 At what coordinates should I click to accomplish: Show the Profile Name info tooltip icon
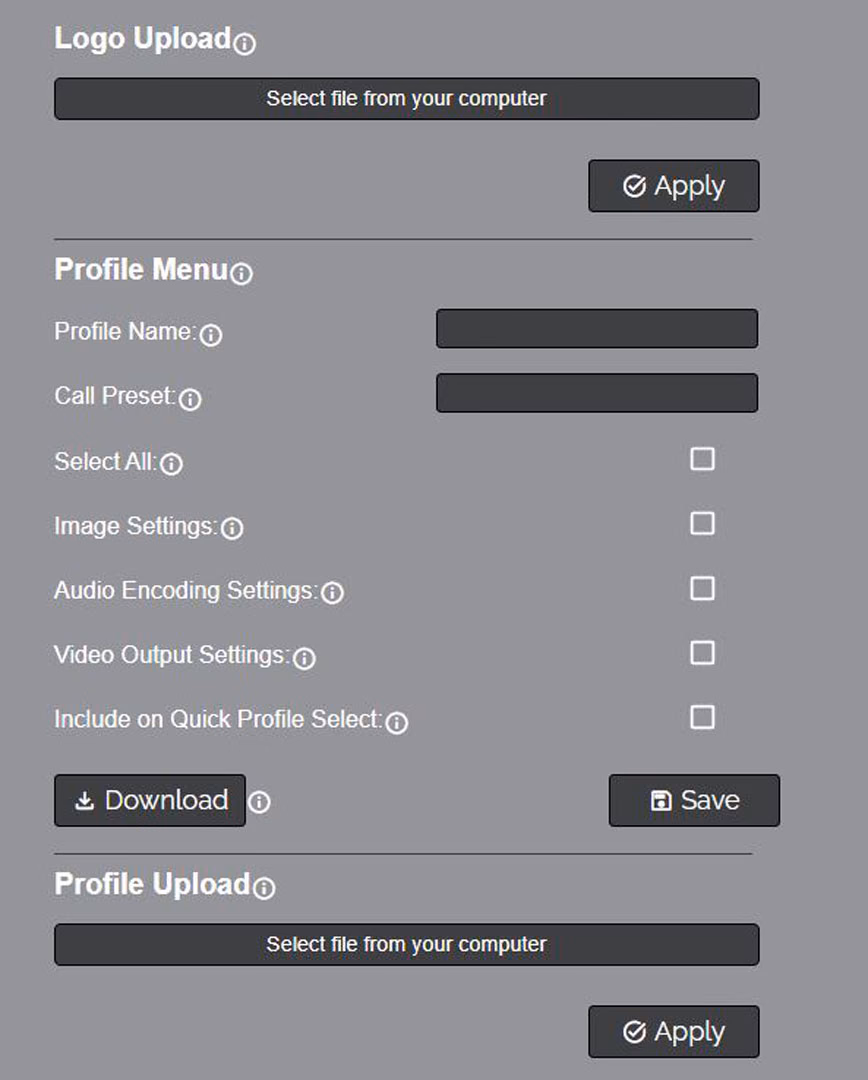pos(211,335)
